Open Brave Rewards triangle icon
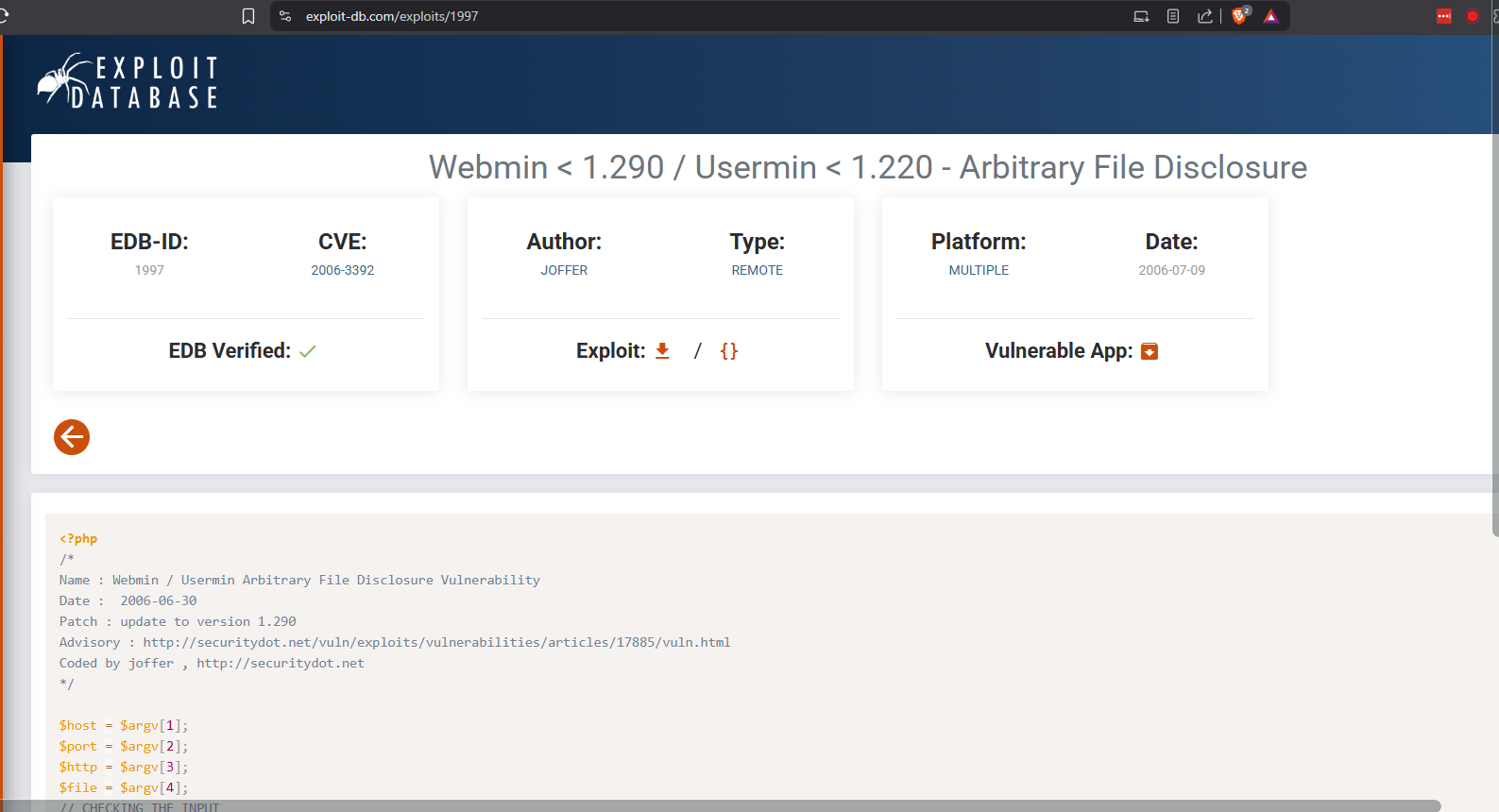 tap(1271, 16)
